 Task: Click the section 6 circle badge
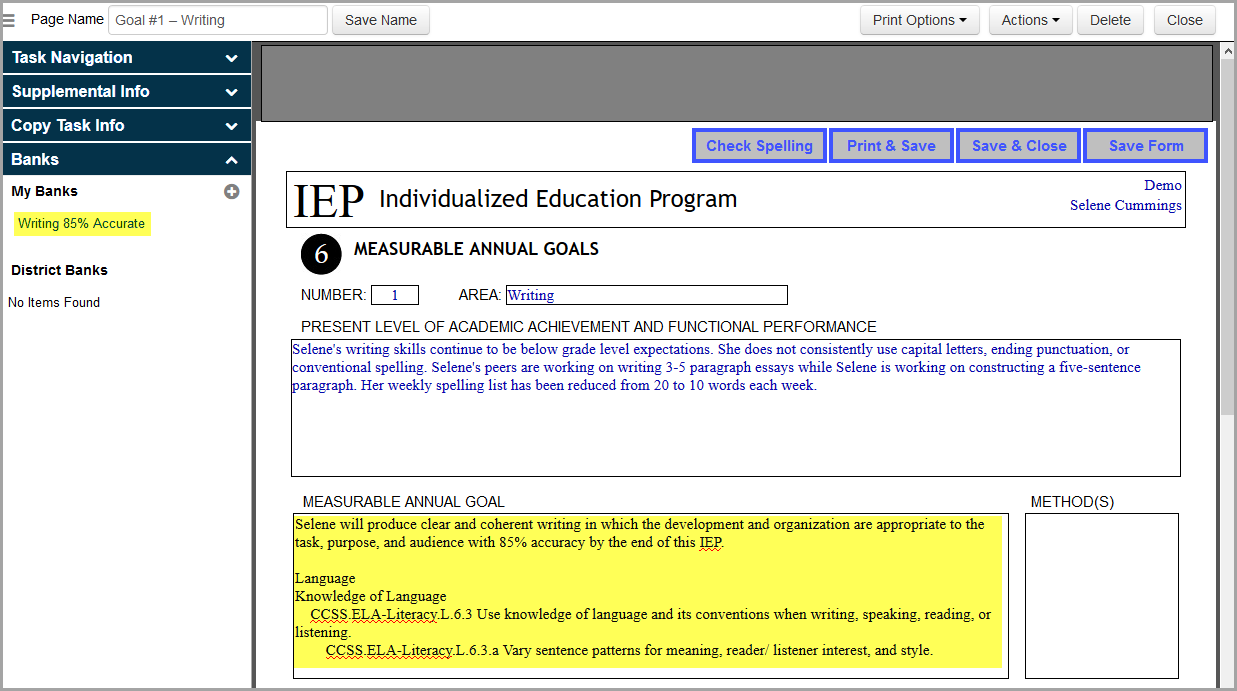point(321,254)
